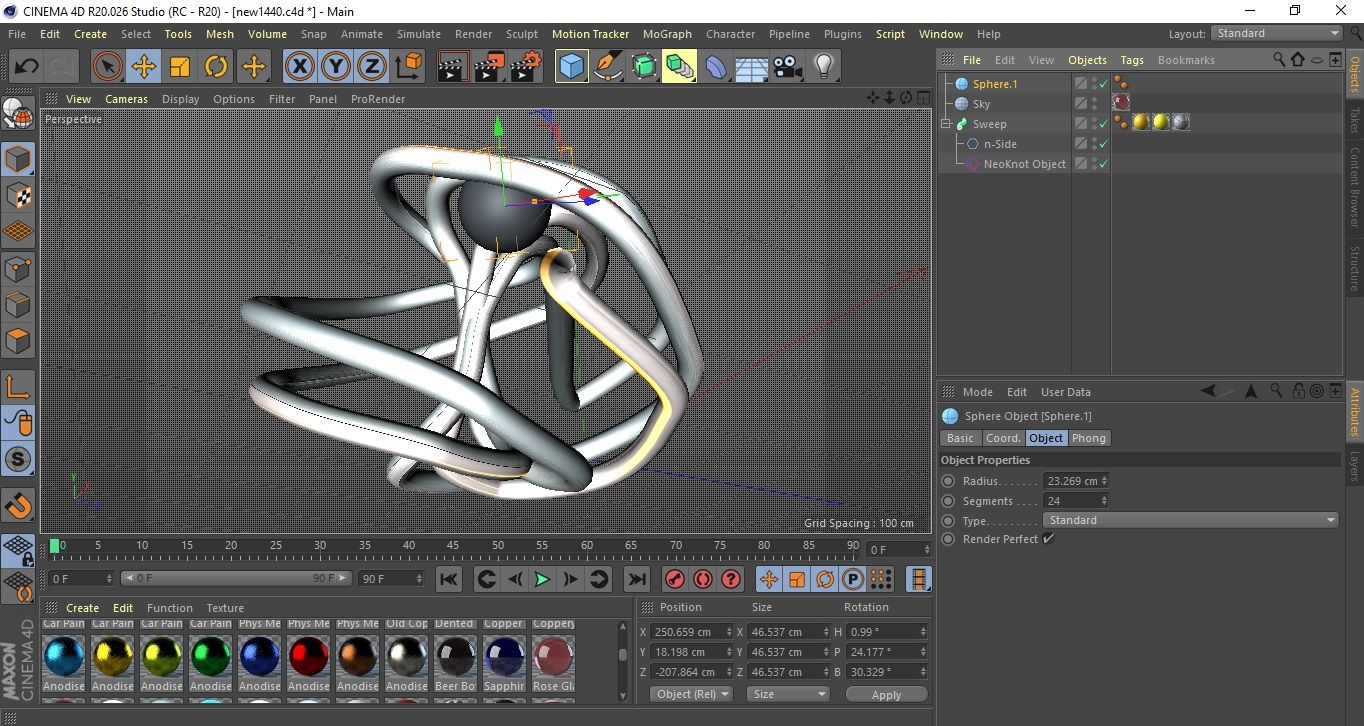
Task: Add a Cube primitive object
Action: coord(571,67)
